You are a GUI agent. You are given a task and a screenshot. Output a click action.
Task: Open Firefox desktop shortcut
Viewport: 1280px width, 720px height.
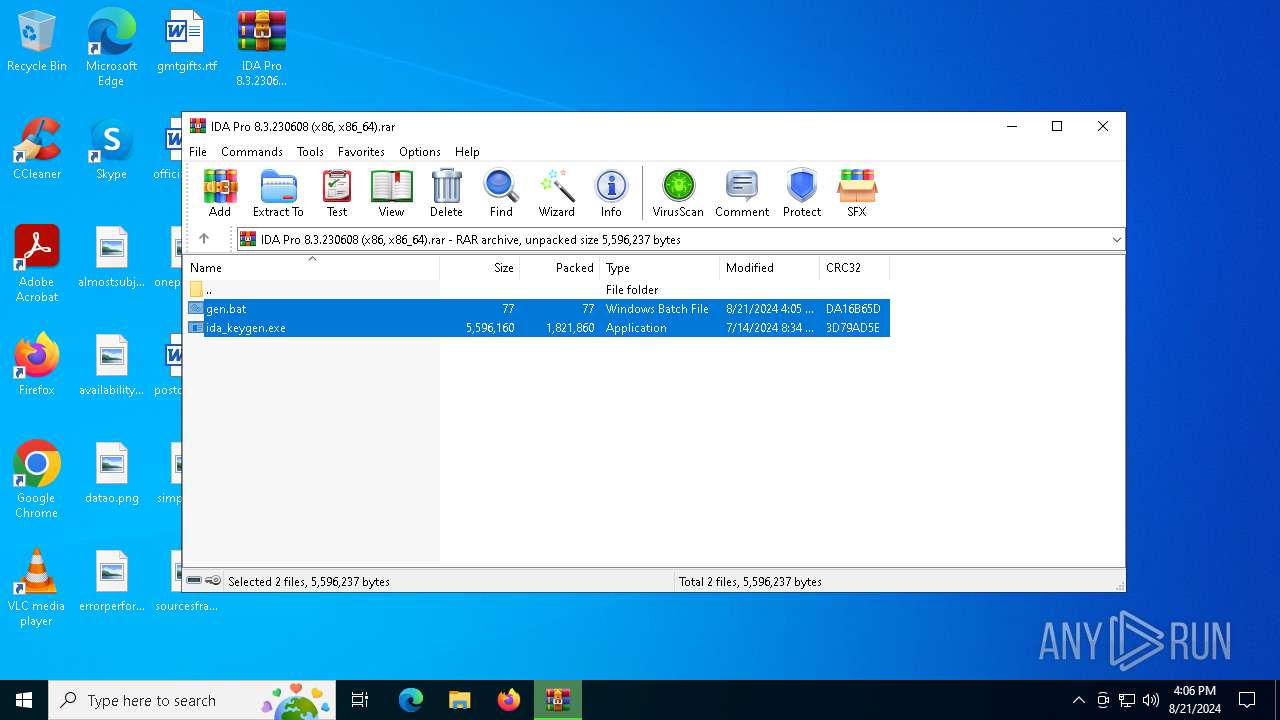click(x=37, y=365)
